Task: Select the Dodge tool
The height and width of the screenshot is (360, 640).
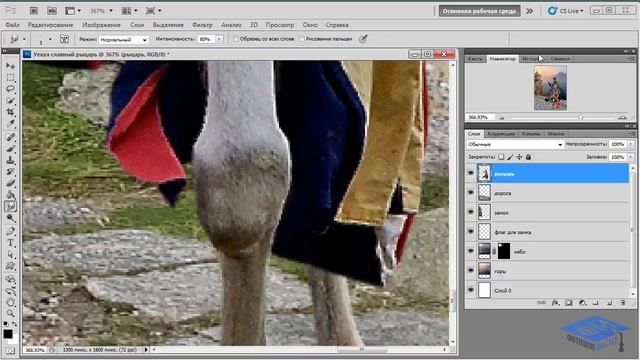Action: tap(11, 218)
